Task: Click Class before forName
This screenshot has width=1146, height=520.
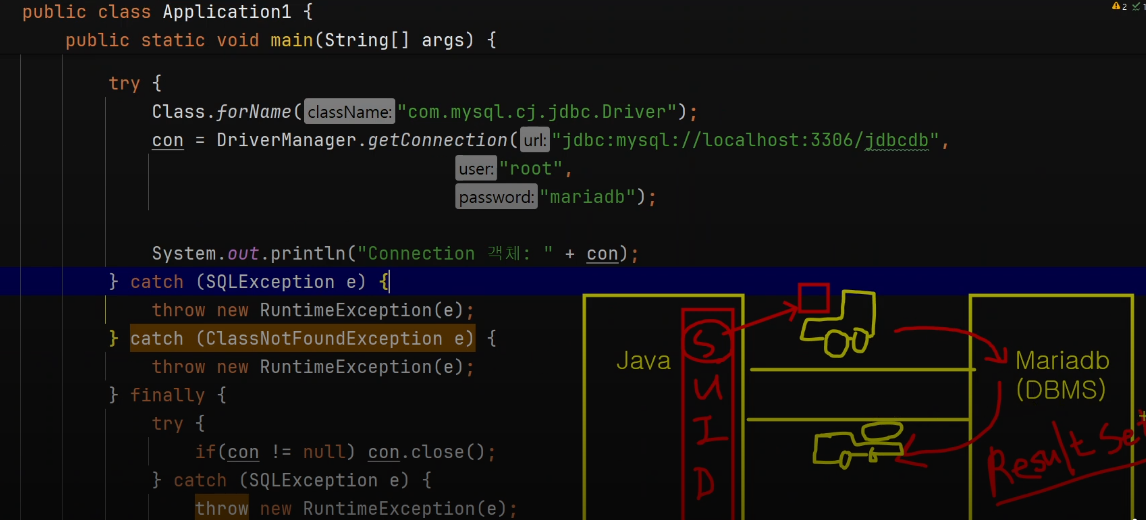Action: click(x=179, y=112)
